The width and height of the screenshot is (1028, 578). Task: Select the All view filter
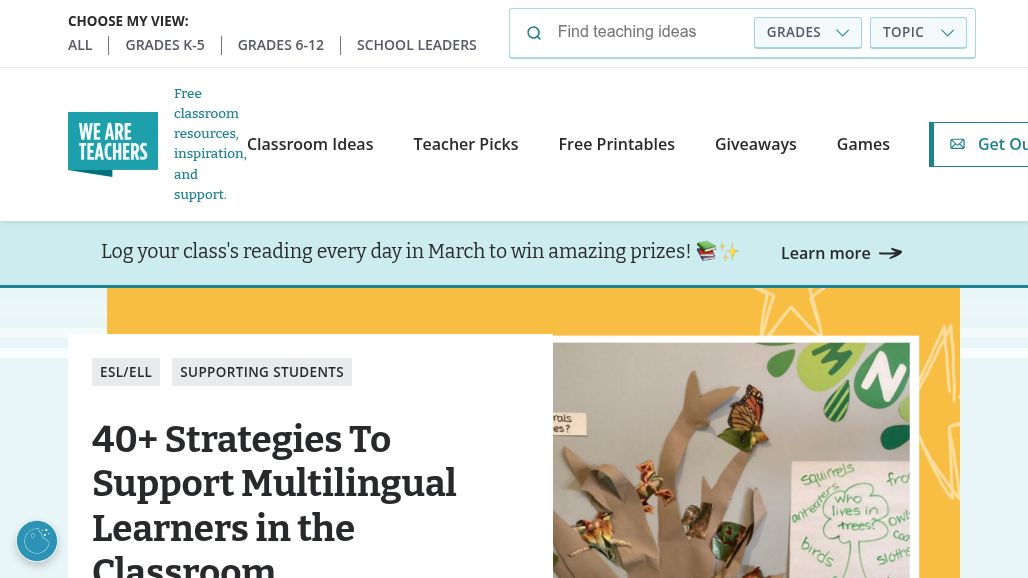point(80,45)
